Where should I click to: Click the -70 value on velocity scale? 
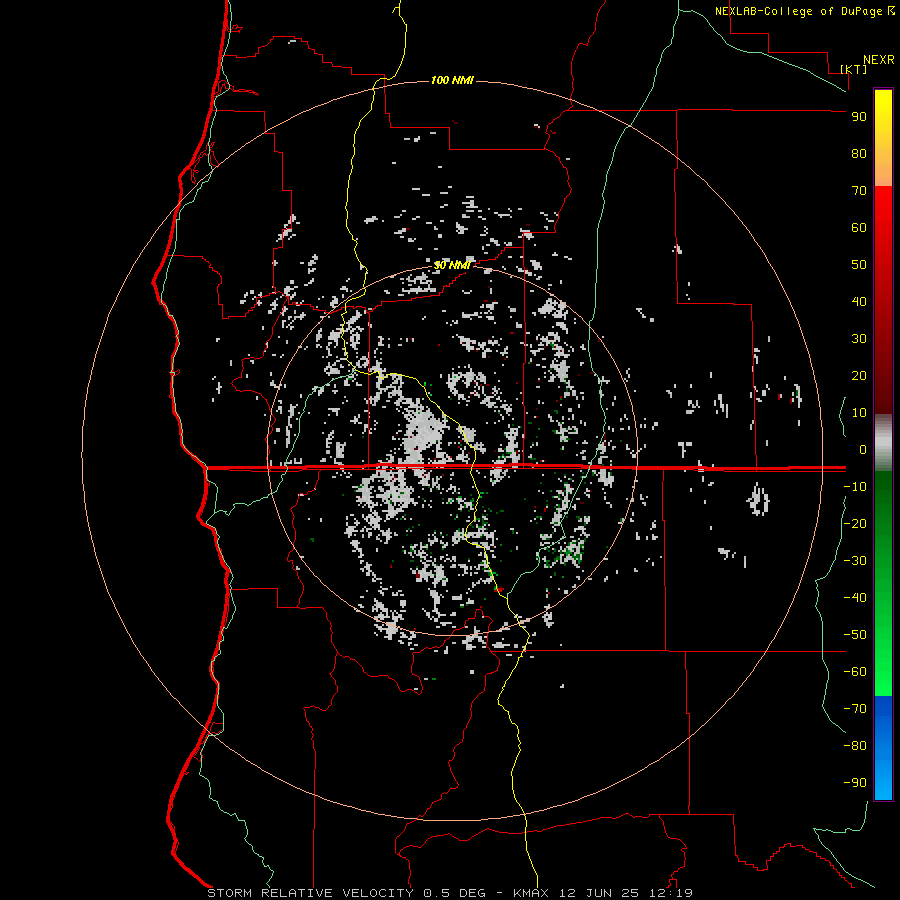tap(855, 709)
